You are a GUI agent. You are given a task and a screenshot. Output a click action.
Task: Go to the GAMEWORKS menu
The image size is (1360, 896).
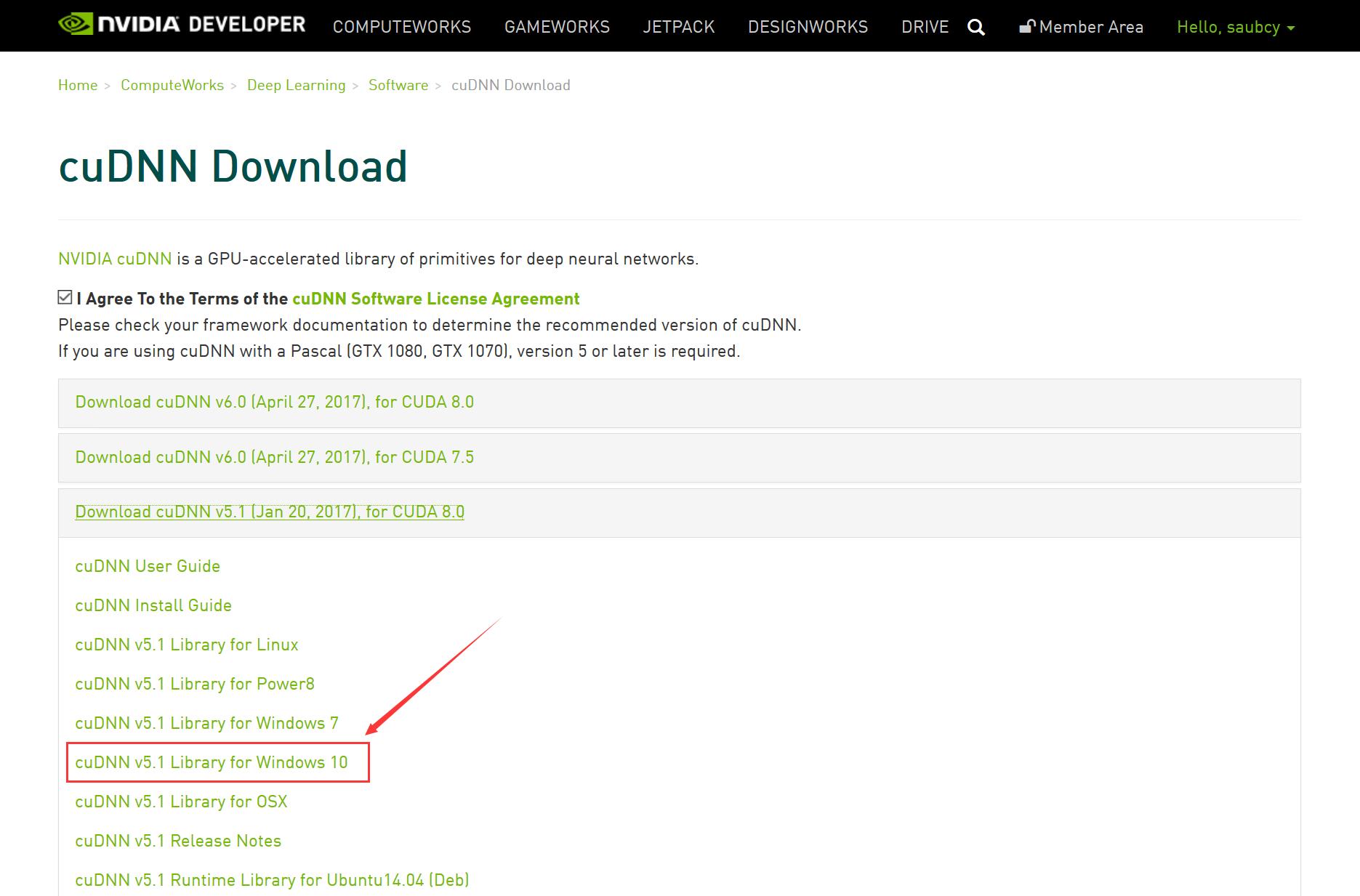[x=557, y=28]
